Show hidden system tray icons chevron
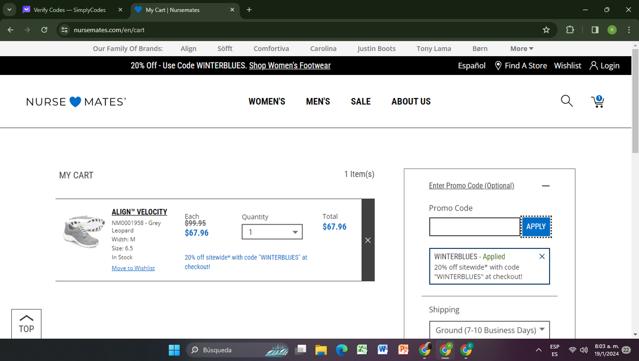Image resolution: width=639 pixels, height=361 pixels. [538, 350]
